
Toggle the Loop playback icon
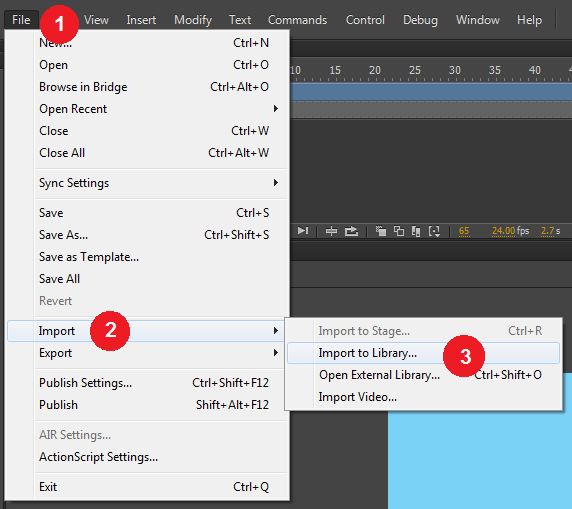351,231
